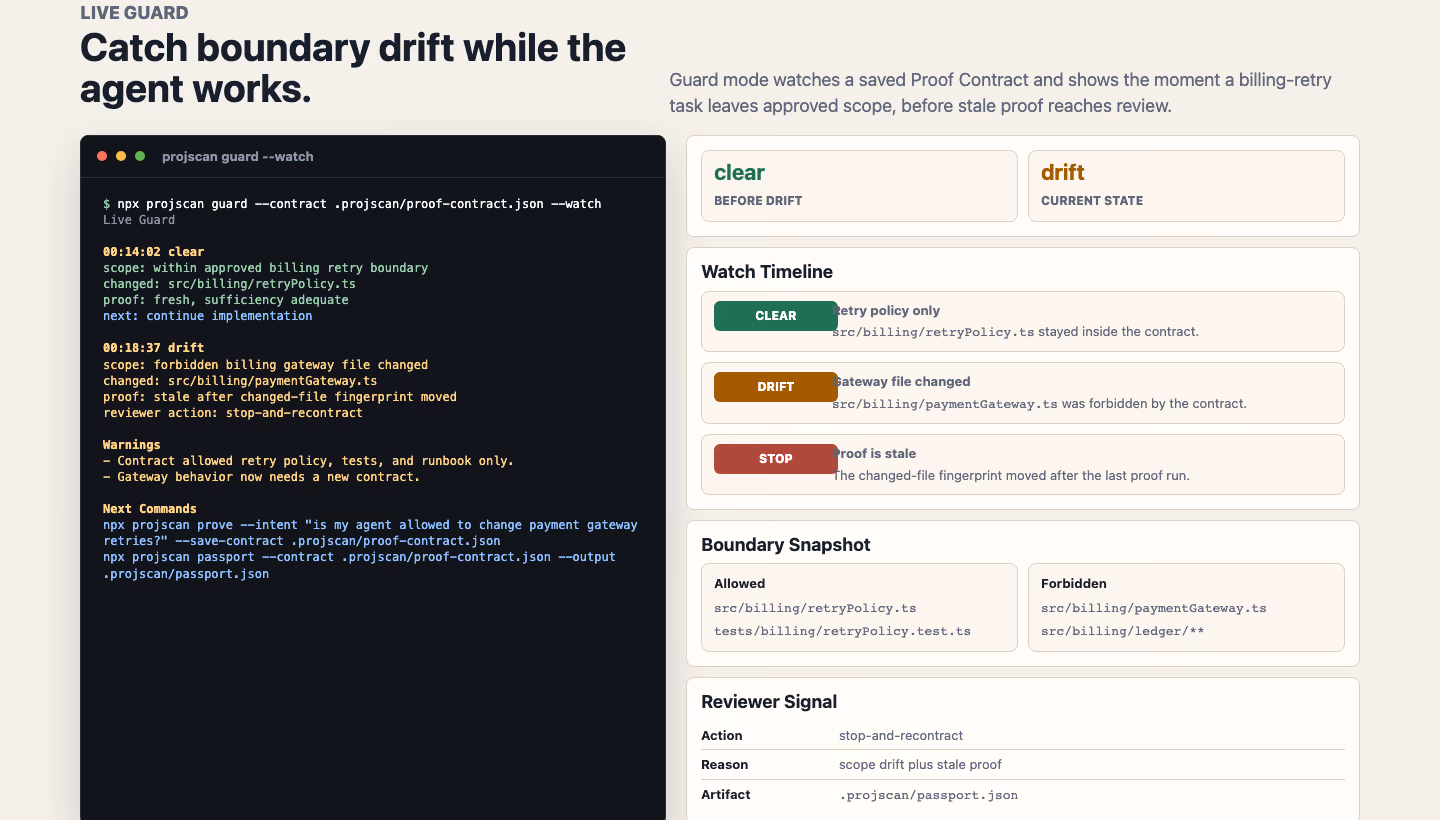Click the 'Boundary Snapshot' heading

786,545
